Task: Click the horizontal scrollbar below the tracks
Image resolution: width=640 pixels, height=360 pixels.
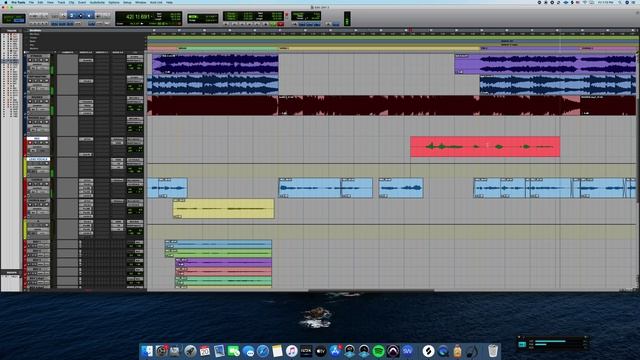Action: (x=371, y=291)
